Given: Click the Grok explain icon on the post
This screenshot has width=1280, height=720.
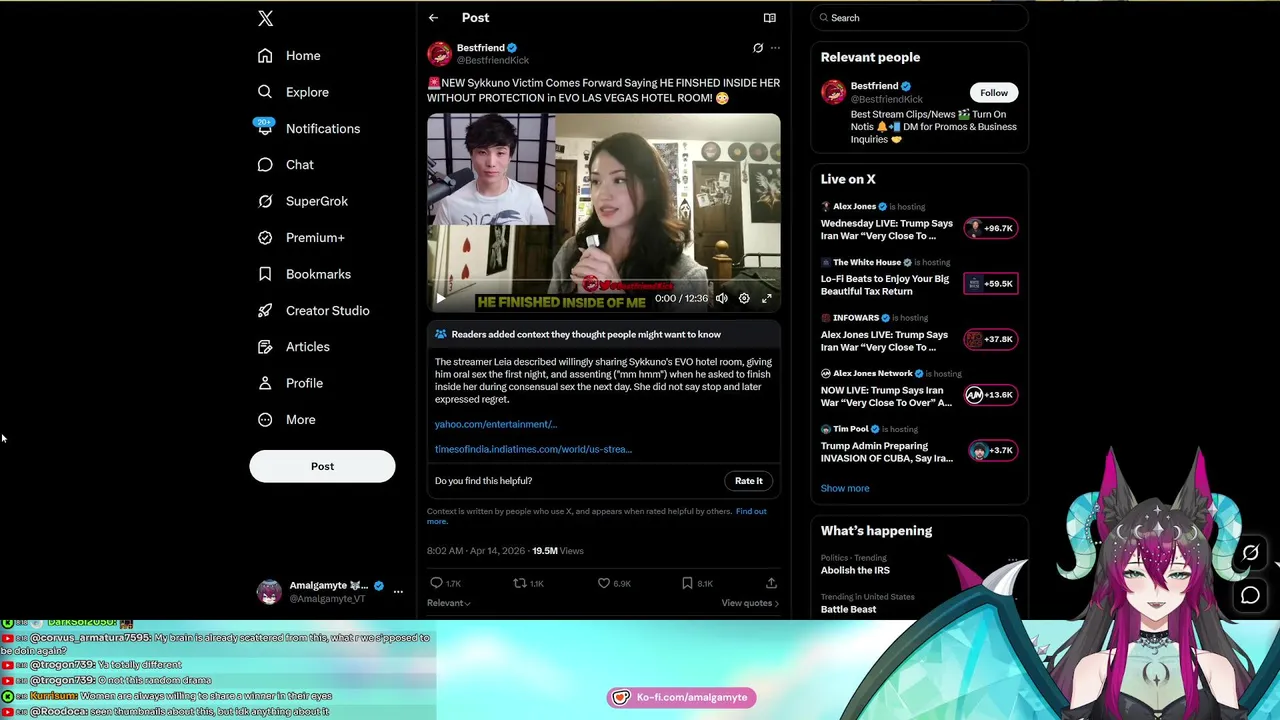Looking at the screenshot, I should (x=758, y=48).
